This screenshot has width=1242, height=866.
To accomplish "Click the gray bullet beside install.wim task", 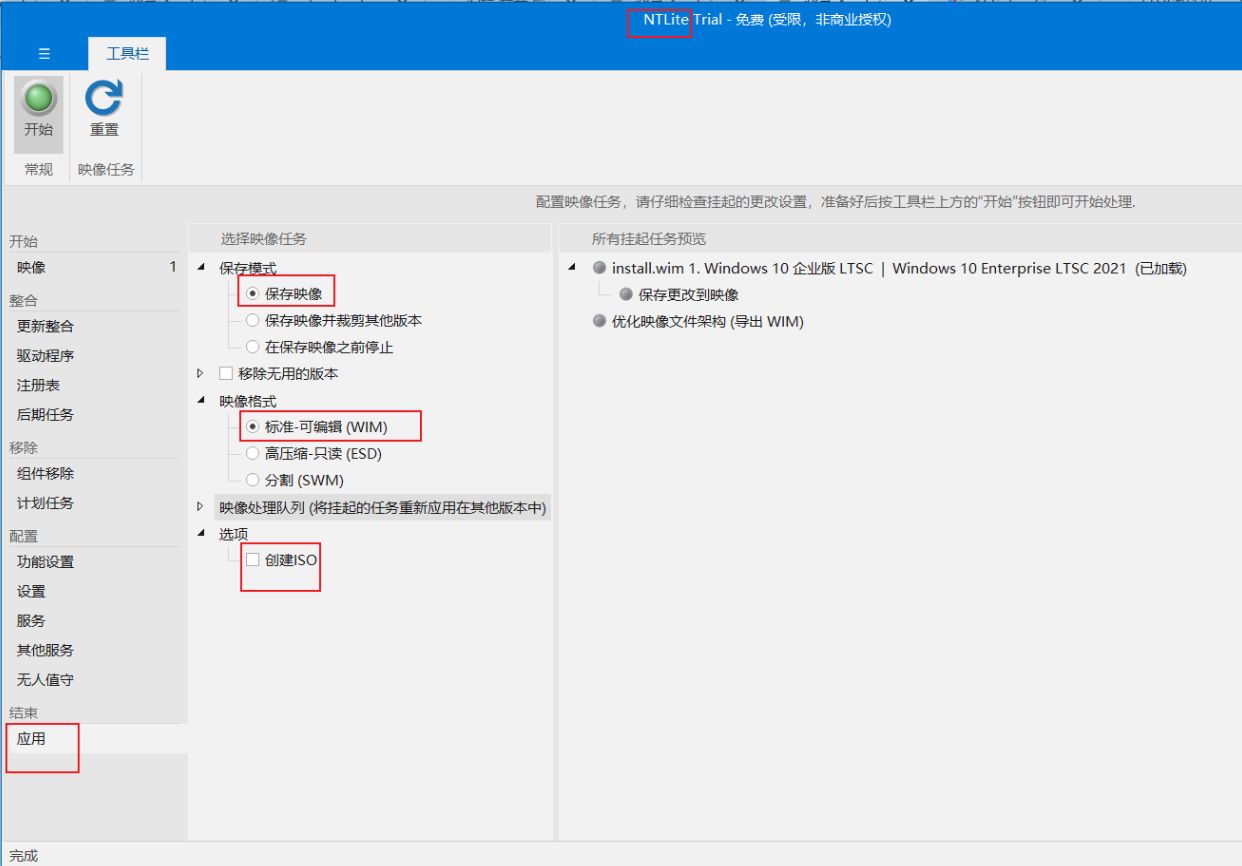I will [x=600, y=268].
